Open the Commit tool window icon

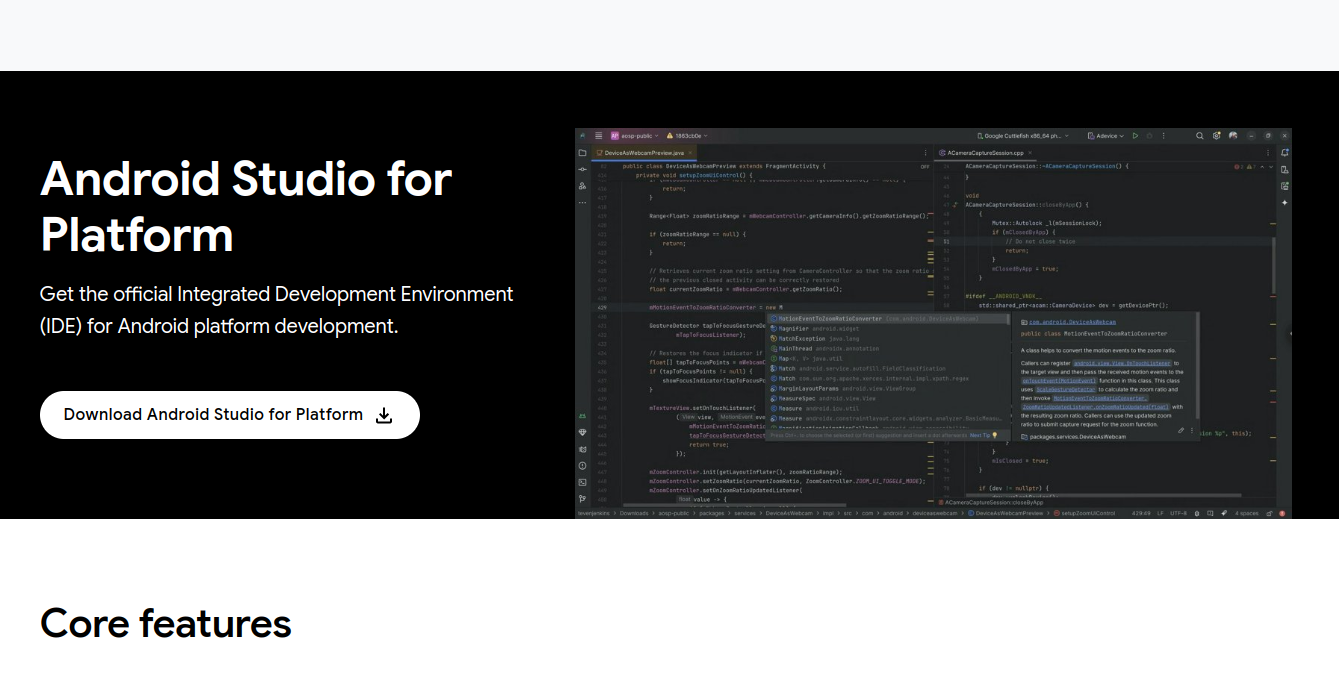point(582,169)
